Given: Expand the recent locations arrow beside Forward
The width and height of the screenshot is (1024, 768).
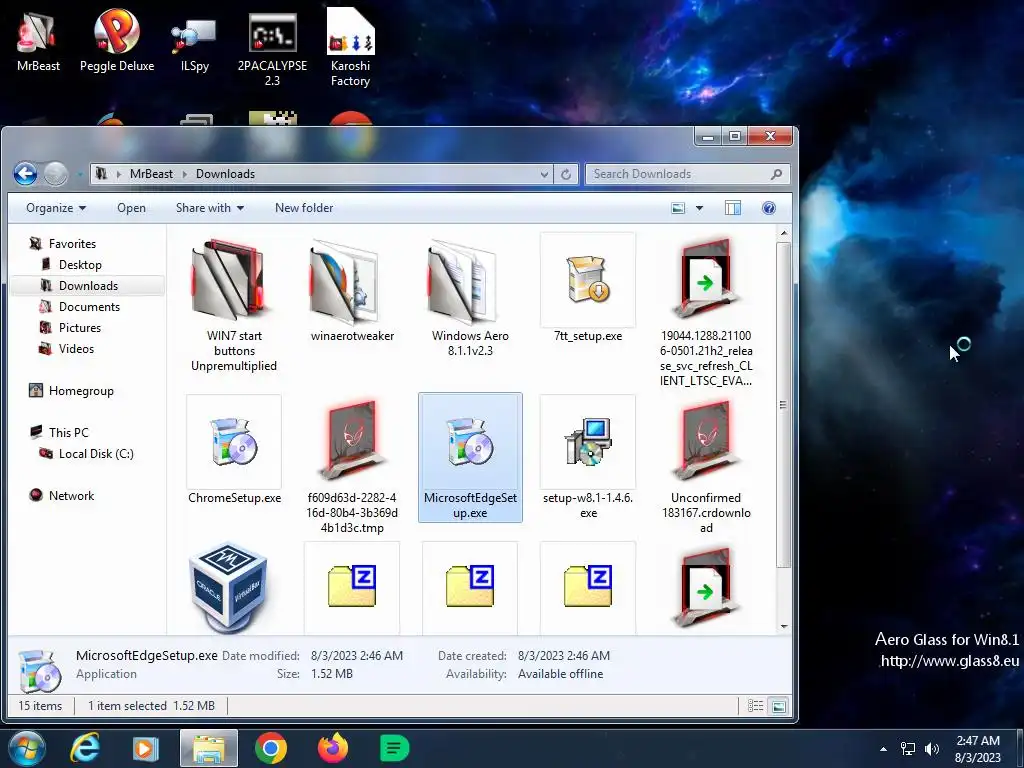Looking at the screenshot, I should pos(79,174).
